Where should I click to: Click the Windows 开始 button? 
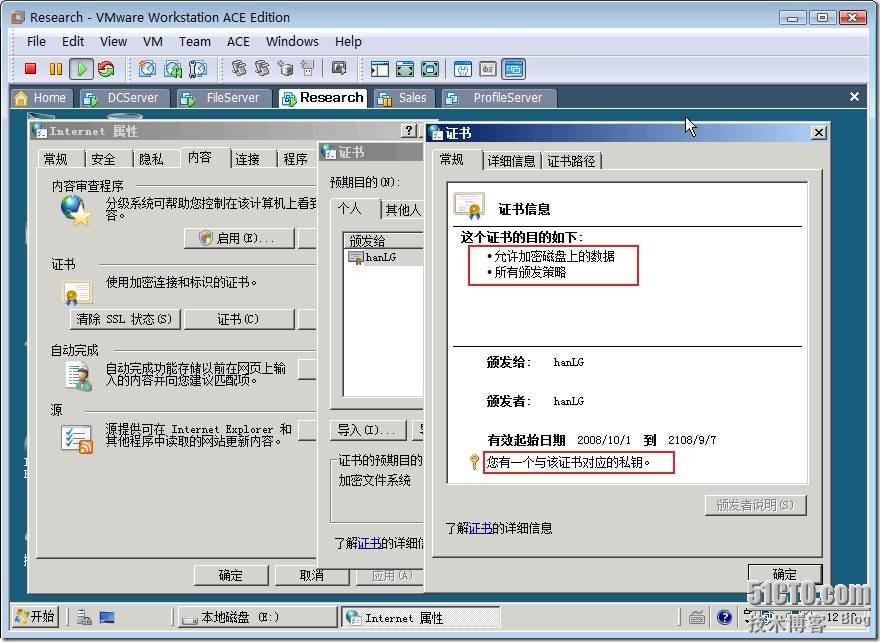click(x=35, y=617)
